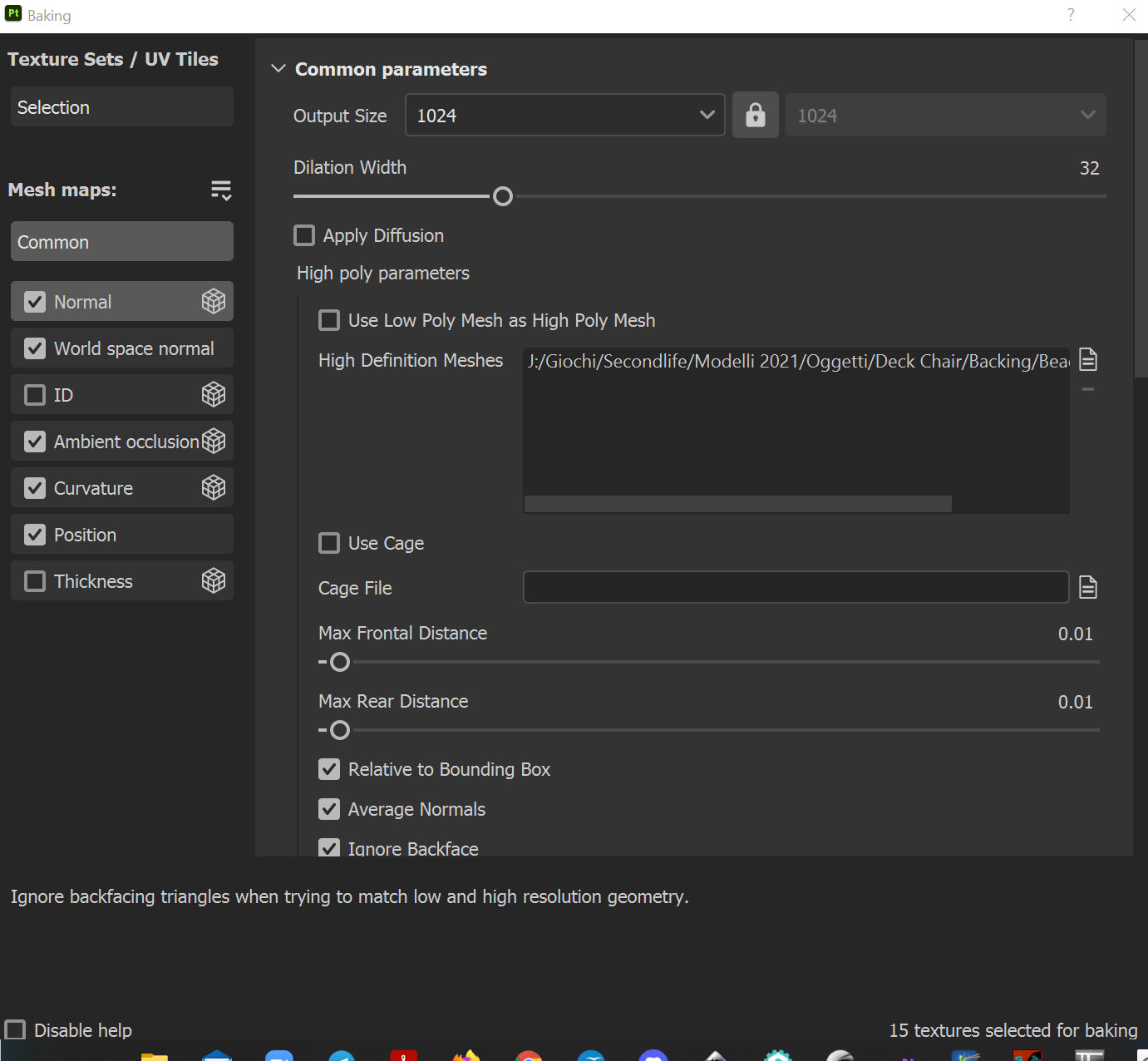This screenshot has width=1148, height=1061.
Task: Click the 'High poly parameters' heading text
Action: coord(383,273)
